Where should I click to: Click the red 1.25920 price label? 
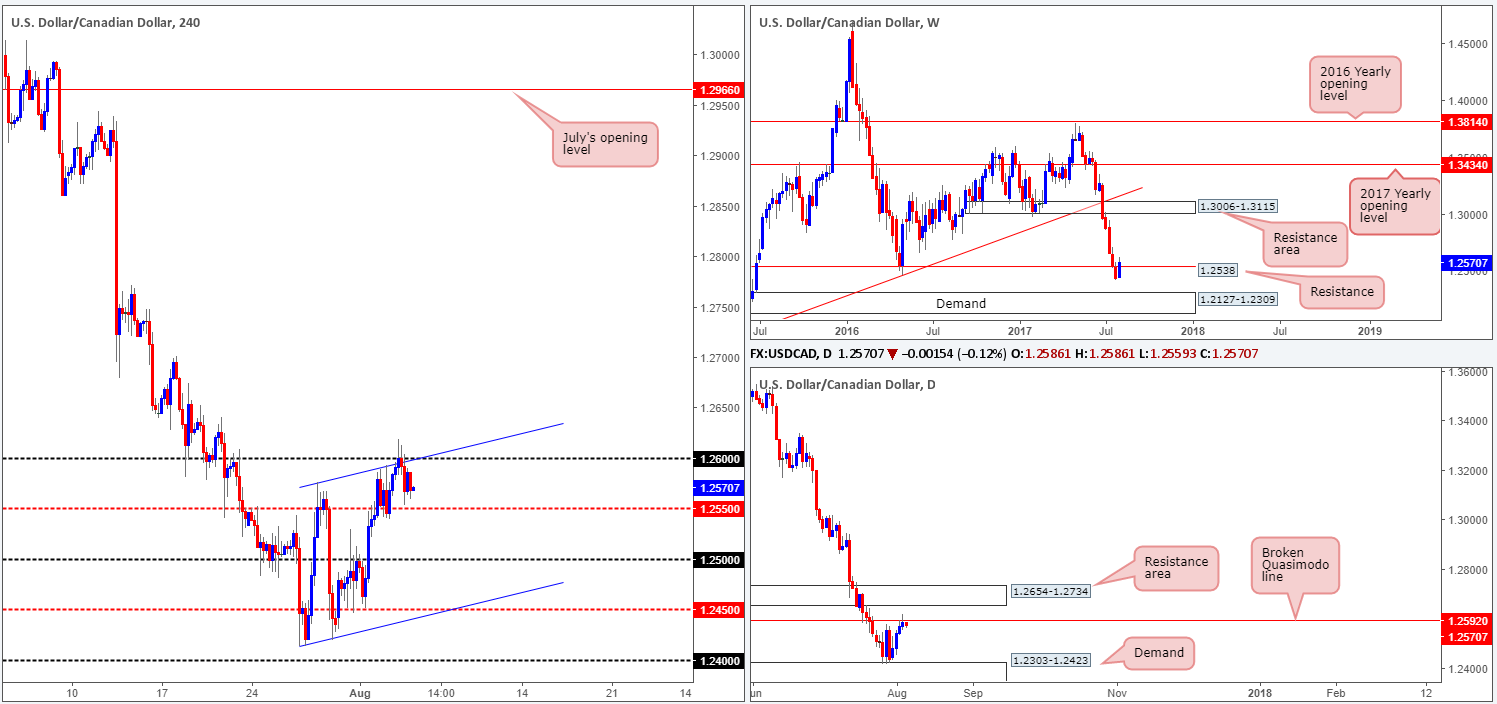point(1465,621)
